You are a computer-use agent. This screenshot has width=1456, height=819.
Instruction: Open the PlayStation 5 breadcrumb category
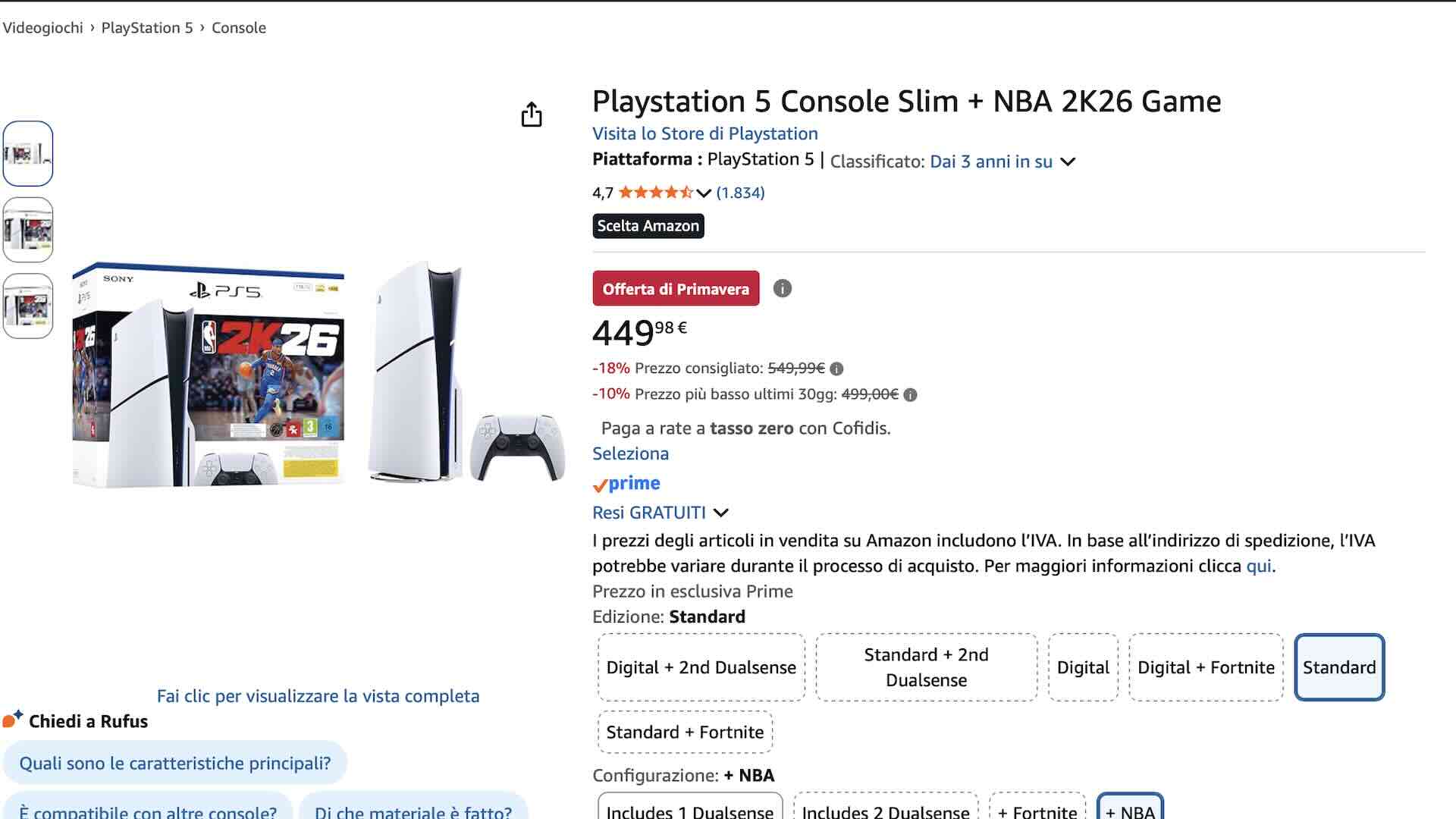[x=148, y=27]
